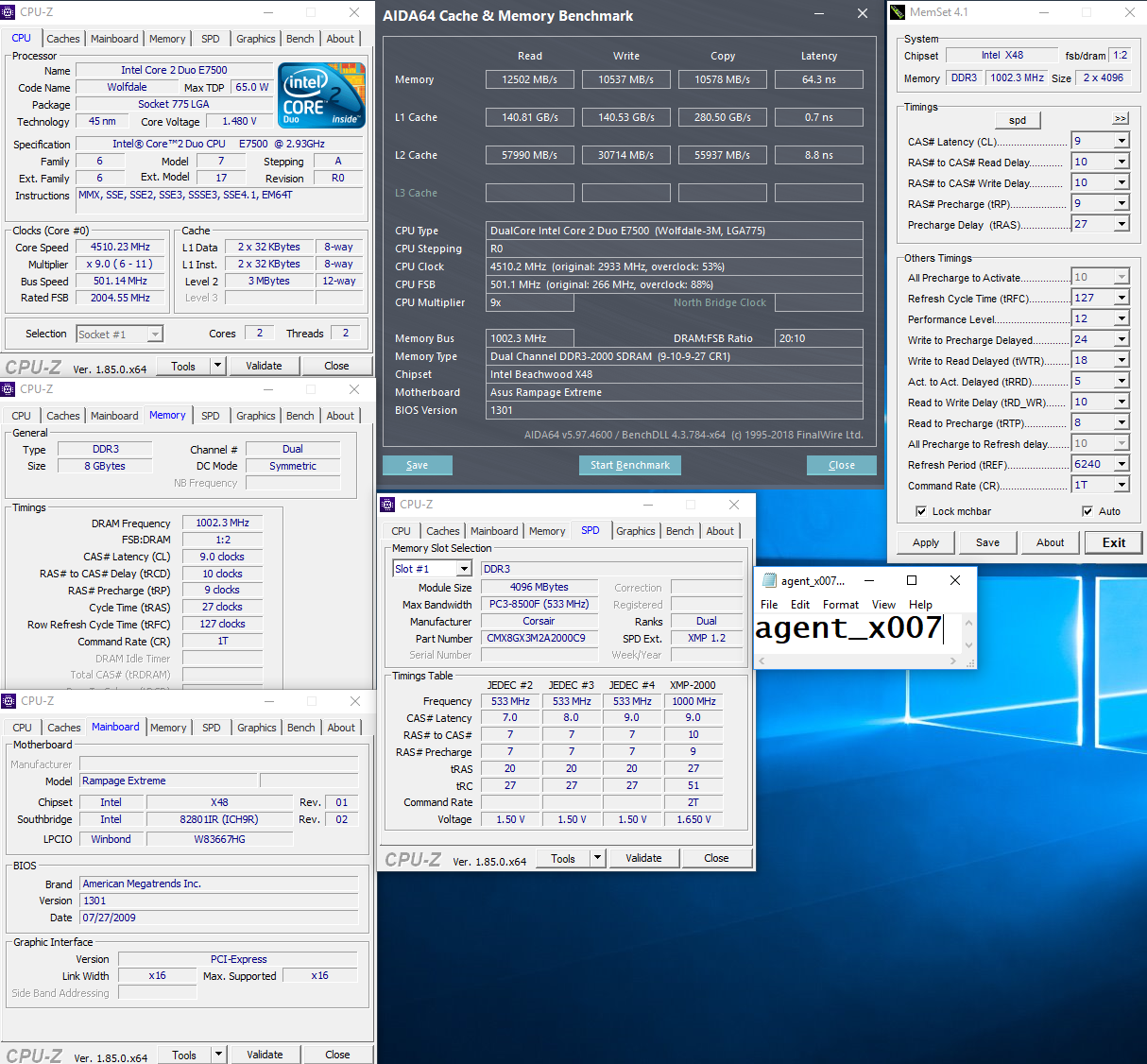Click Start Benchmark in AIDA64
Screen dimensions: 1147x1064
click(x=630, y=465)
